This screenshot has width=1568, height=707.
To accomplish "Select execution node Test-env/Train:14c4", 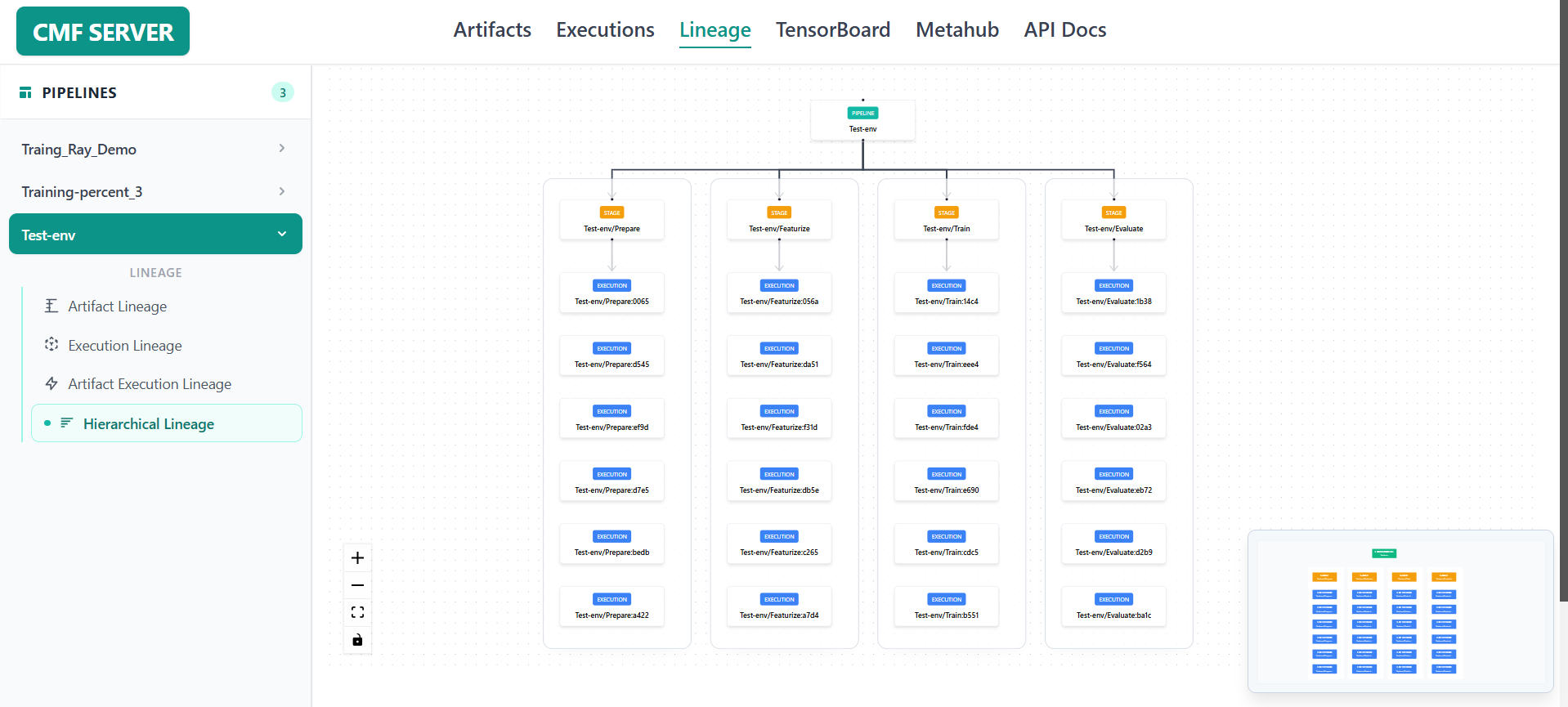I will [x=947, y=293].
